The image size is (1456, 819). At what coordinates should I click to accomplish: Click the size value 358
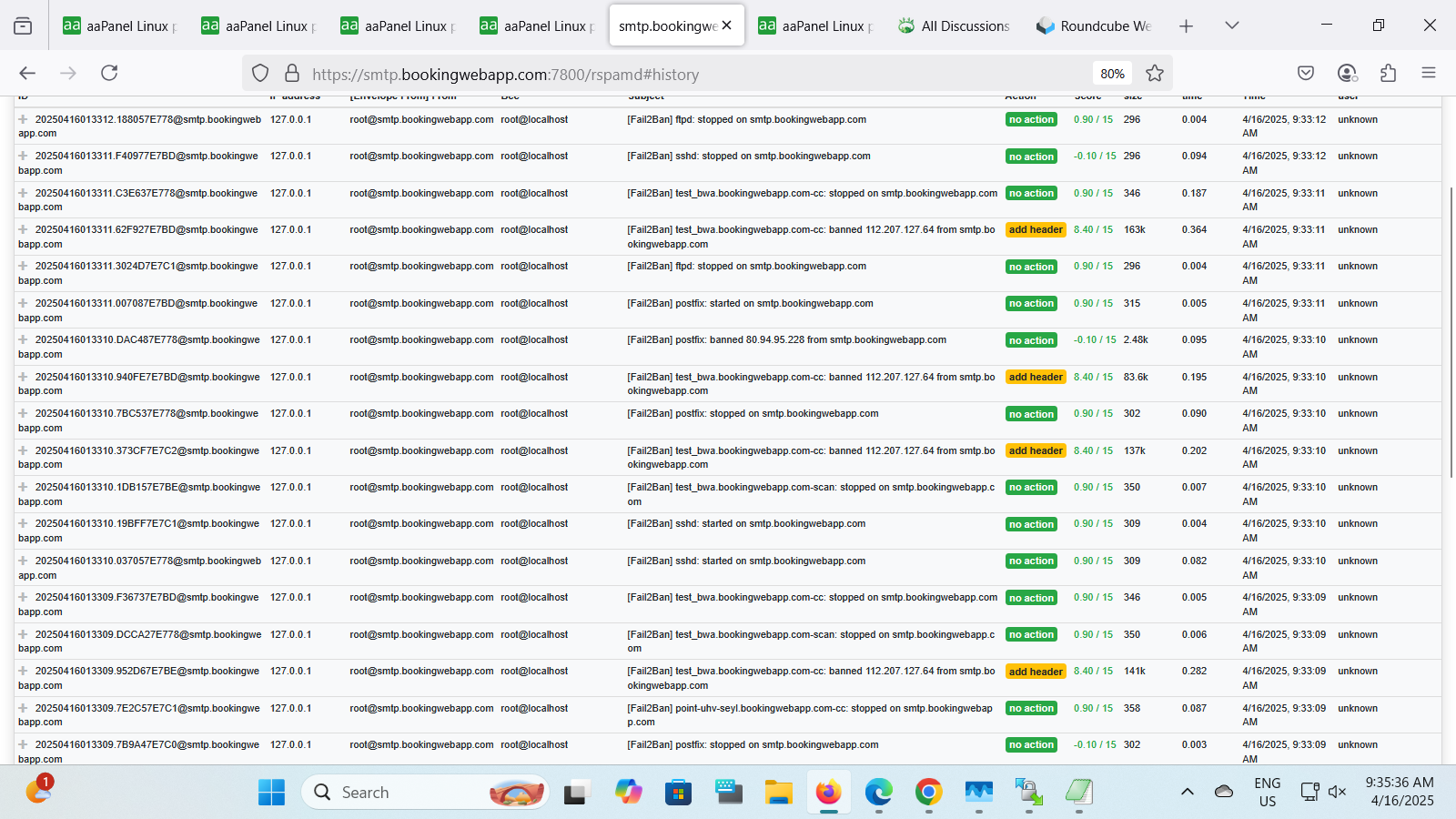[1132, 708]
